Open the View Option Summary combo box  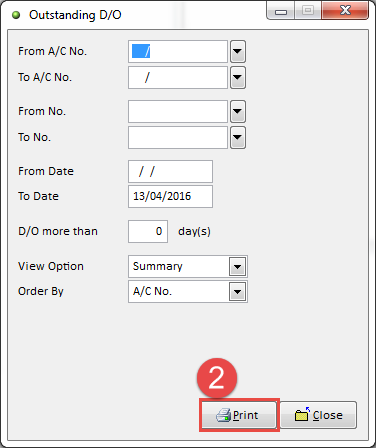pos(188,266)
